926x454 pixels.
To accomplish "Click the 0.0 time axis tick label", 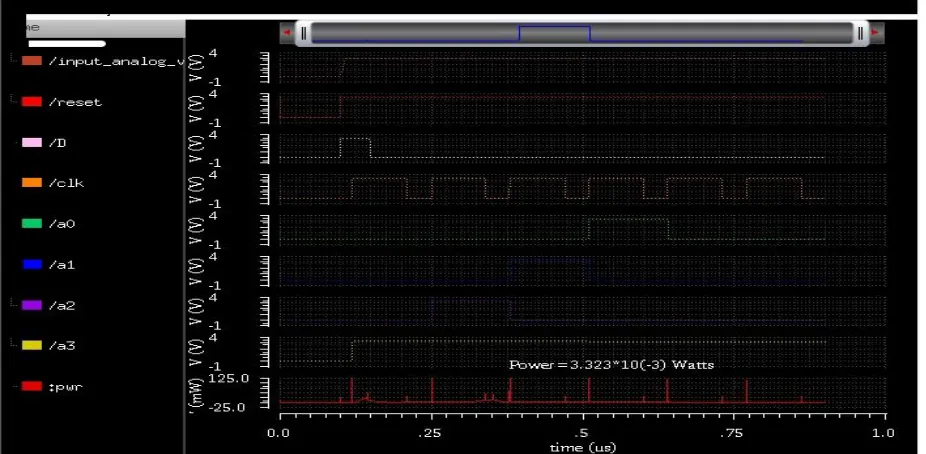I will pyautogui.click(x=279, y=434).
